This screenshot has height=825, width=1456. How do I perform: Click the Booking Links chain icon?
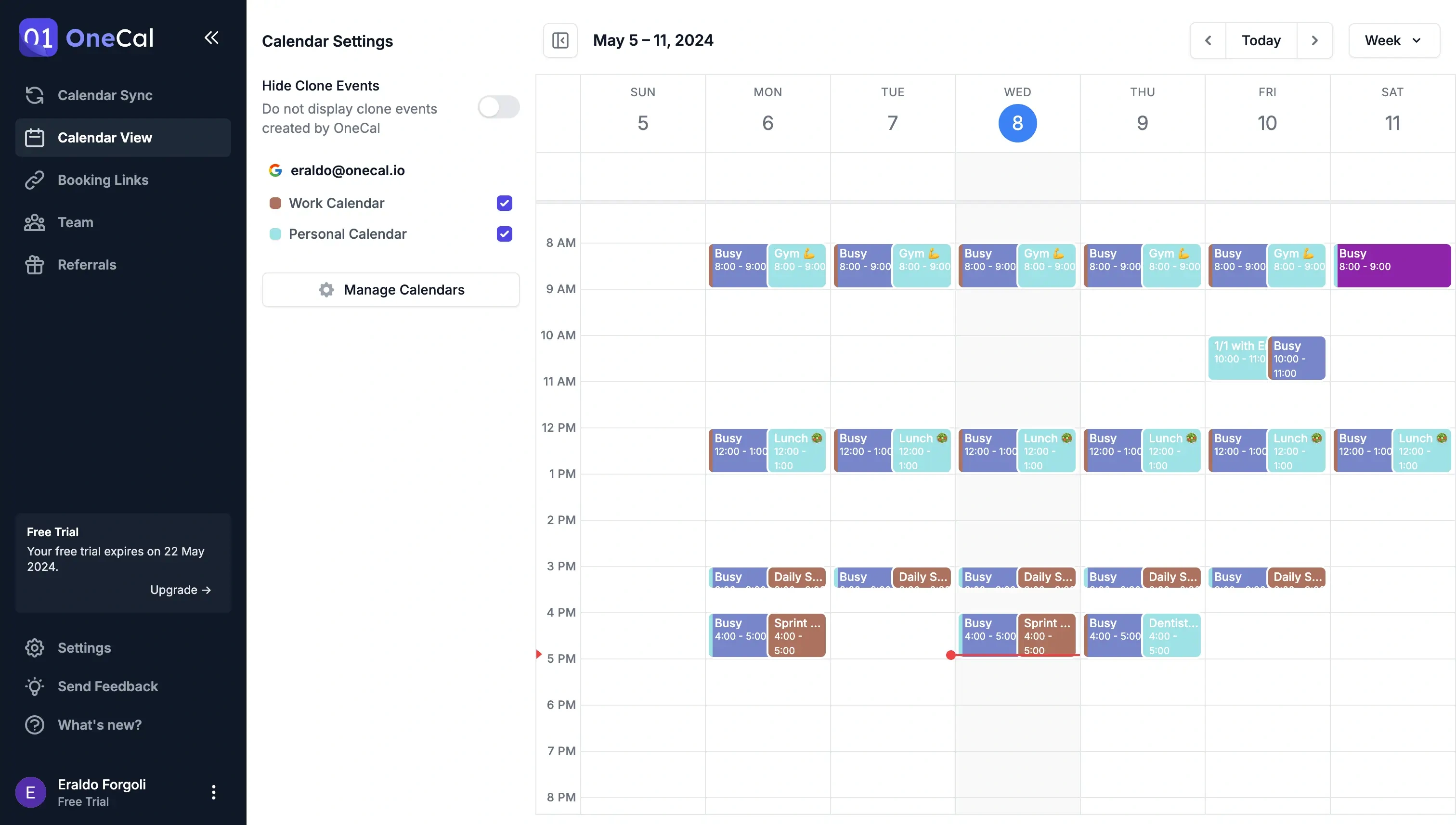point(35,180)
